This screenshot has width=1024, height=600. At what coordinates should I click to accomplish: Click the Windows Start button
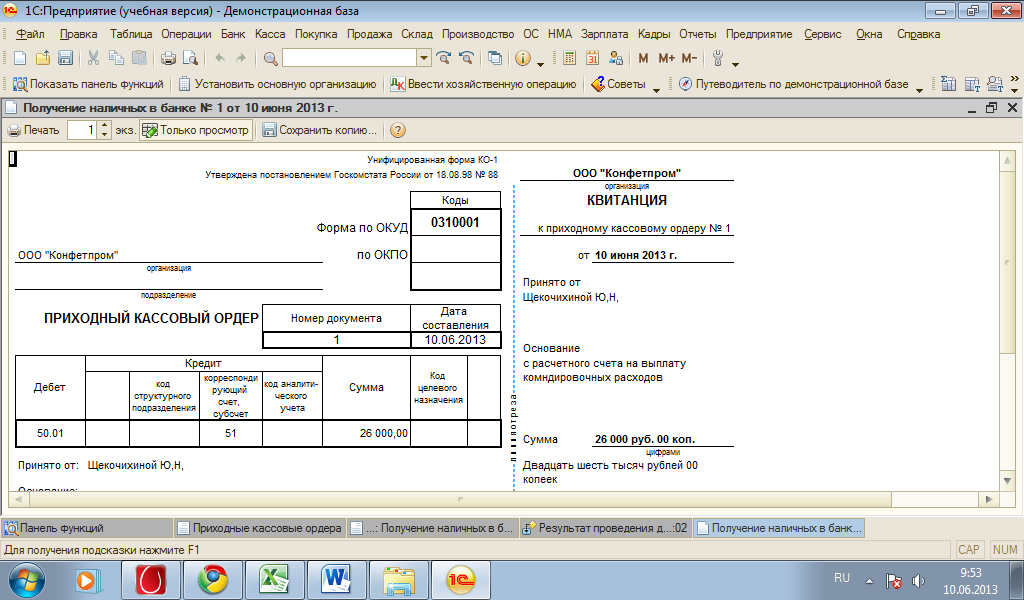[x=27, y=580]
